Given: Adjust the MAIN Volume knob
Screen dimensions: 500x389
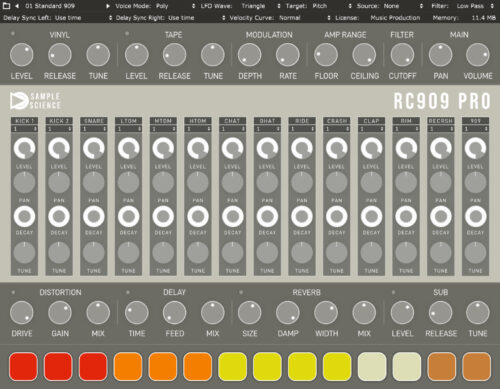Looking at the screenshot, I should click(x=478, y=55).
